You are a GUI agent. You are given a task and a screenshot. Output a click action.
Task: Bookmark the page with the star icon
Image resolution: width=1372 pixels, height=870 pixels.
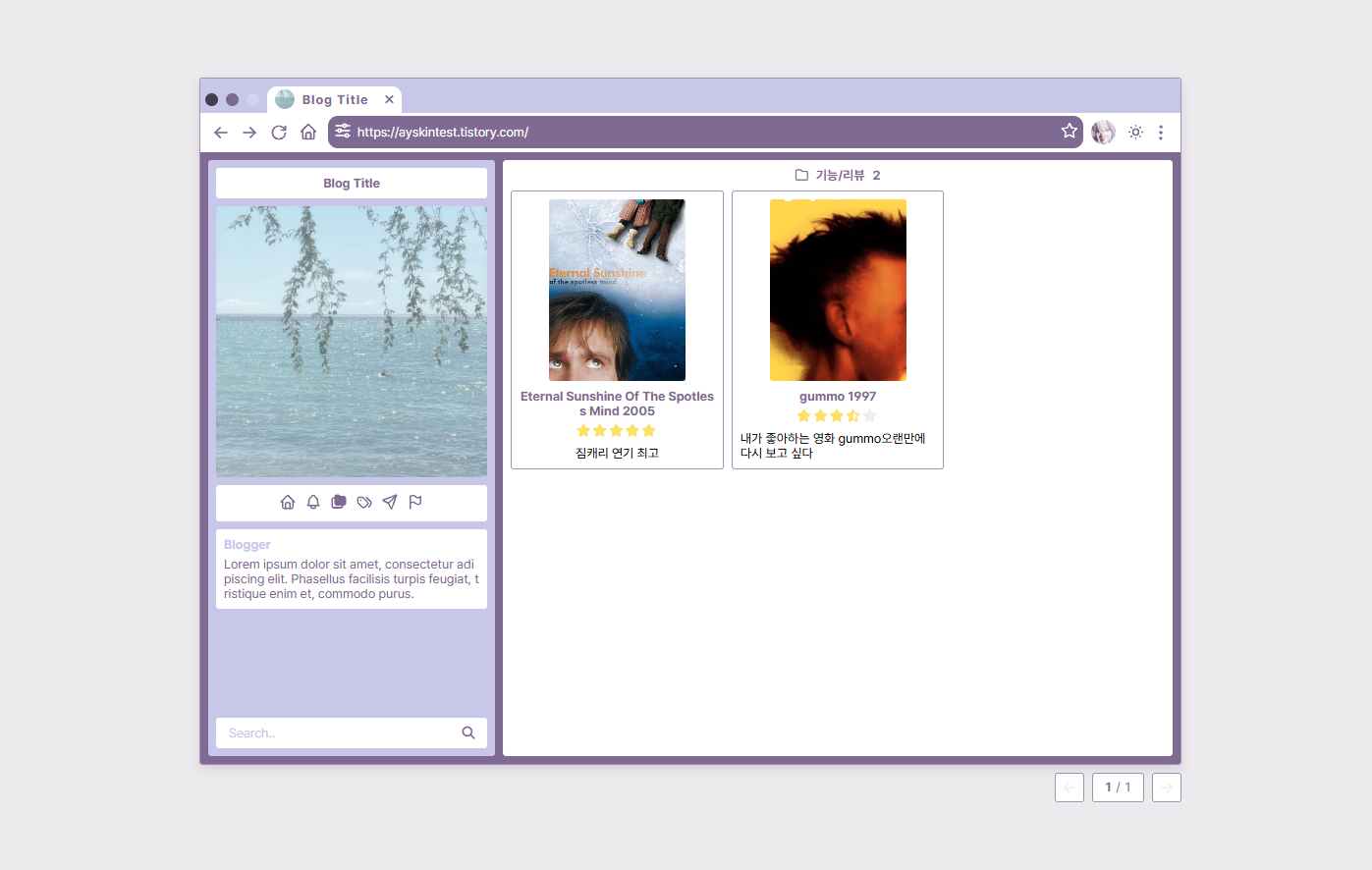(x=1070, y=131)
